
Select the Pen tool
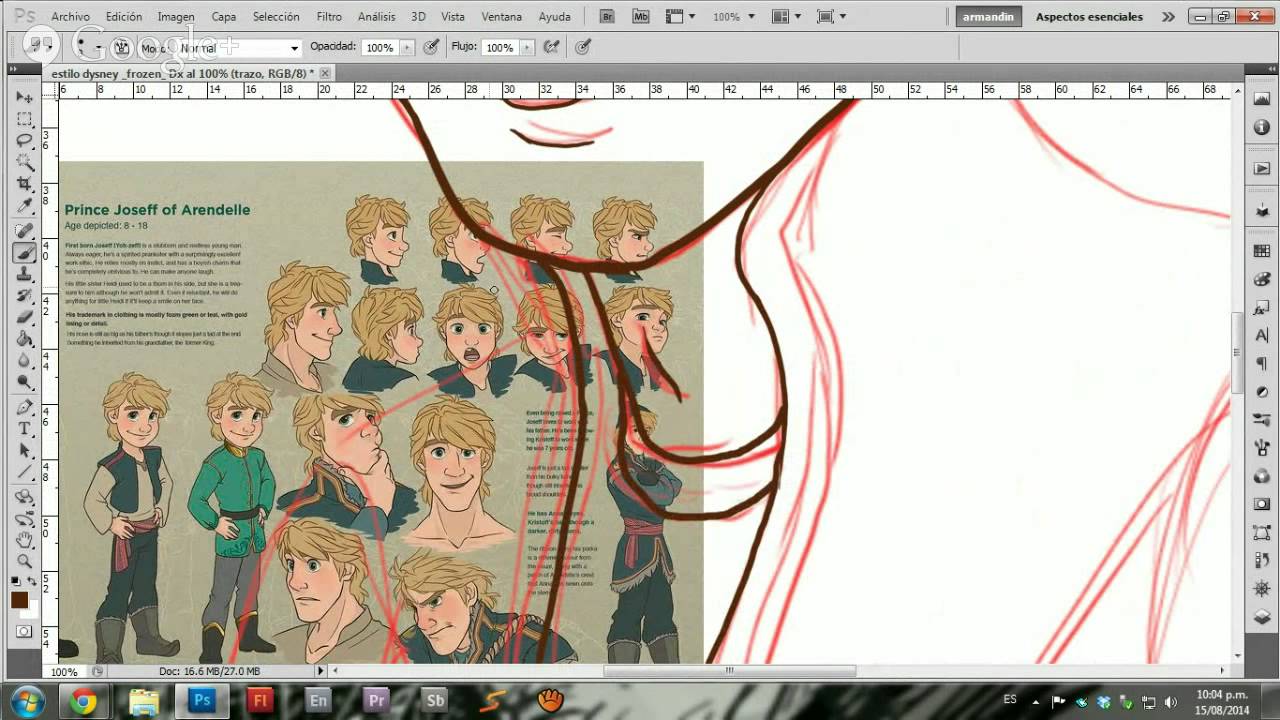[x=25, y=407]
